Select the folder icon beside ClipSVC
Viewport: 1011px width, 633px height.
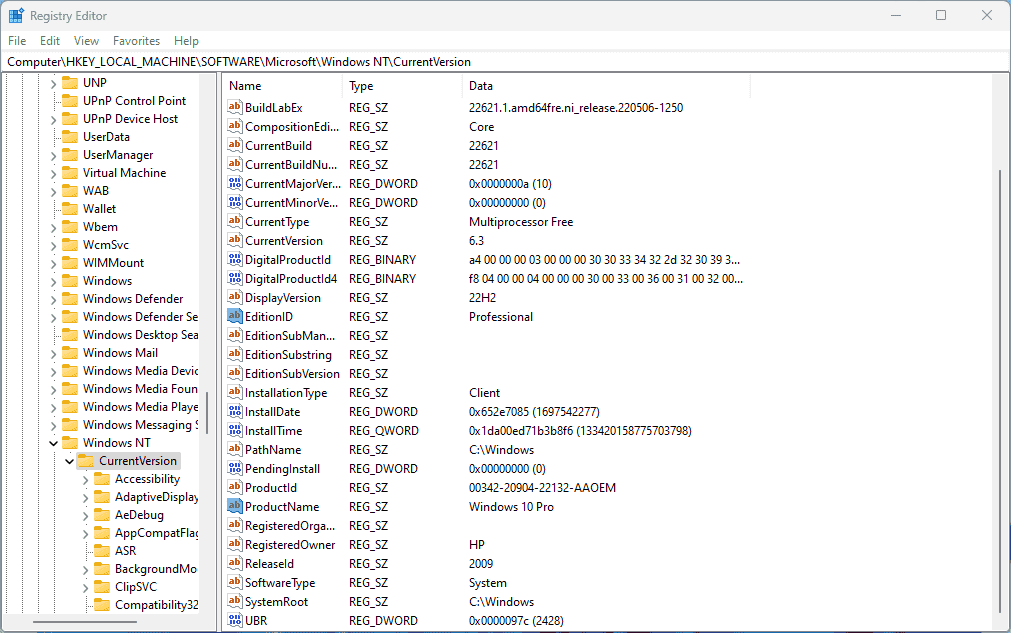(102, 587)
